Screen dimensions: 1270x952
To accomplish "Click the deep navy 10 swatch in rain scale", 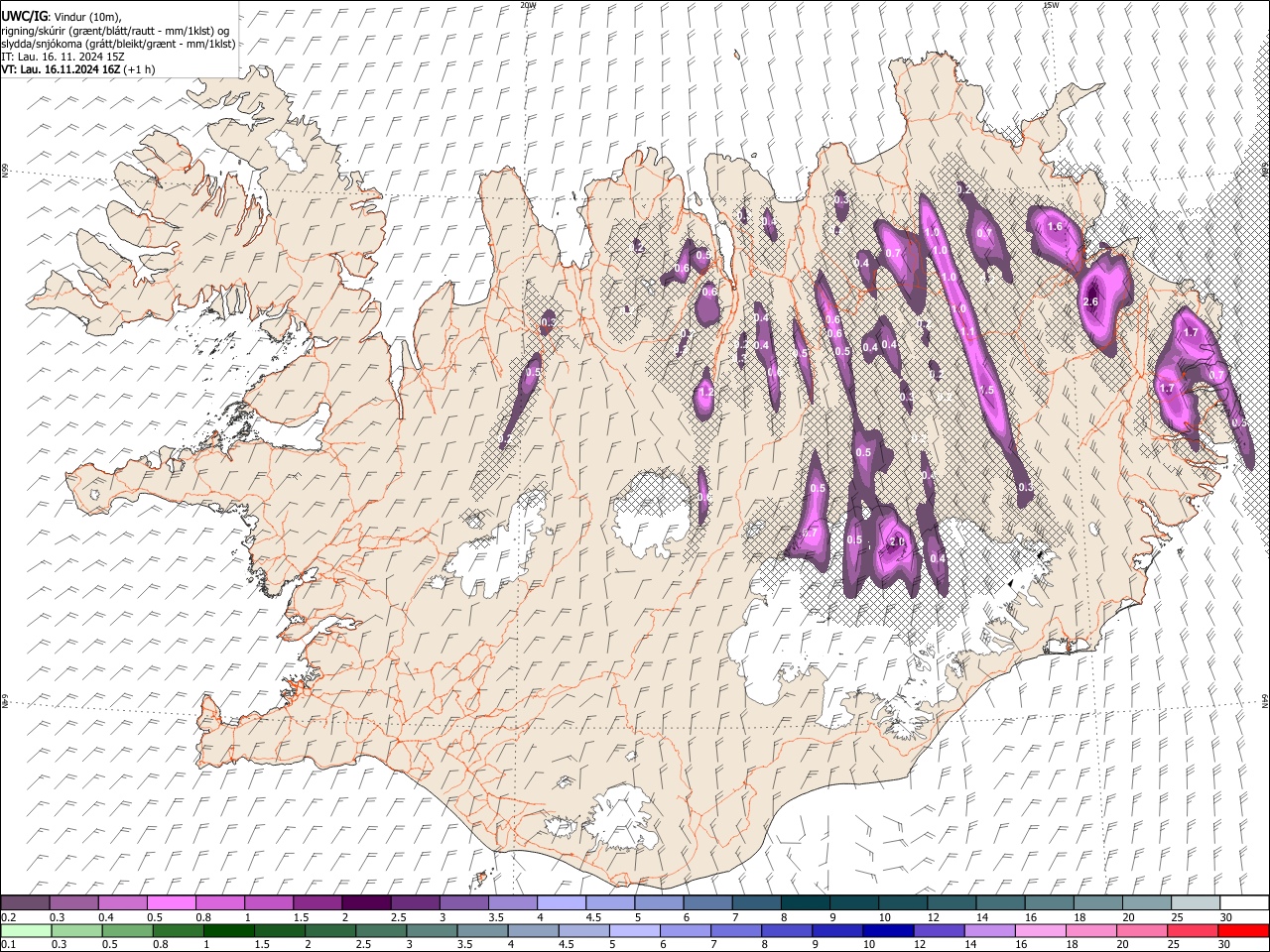I will [888, 930].
